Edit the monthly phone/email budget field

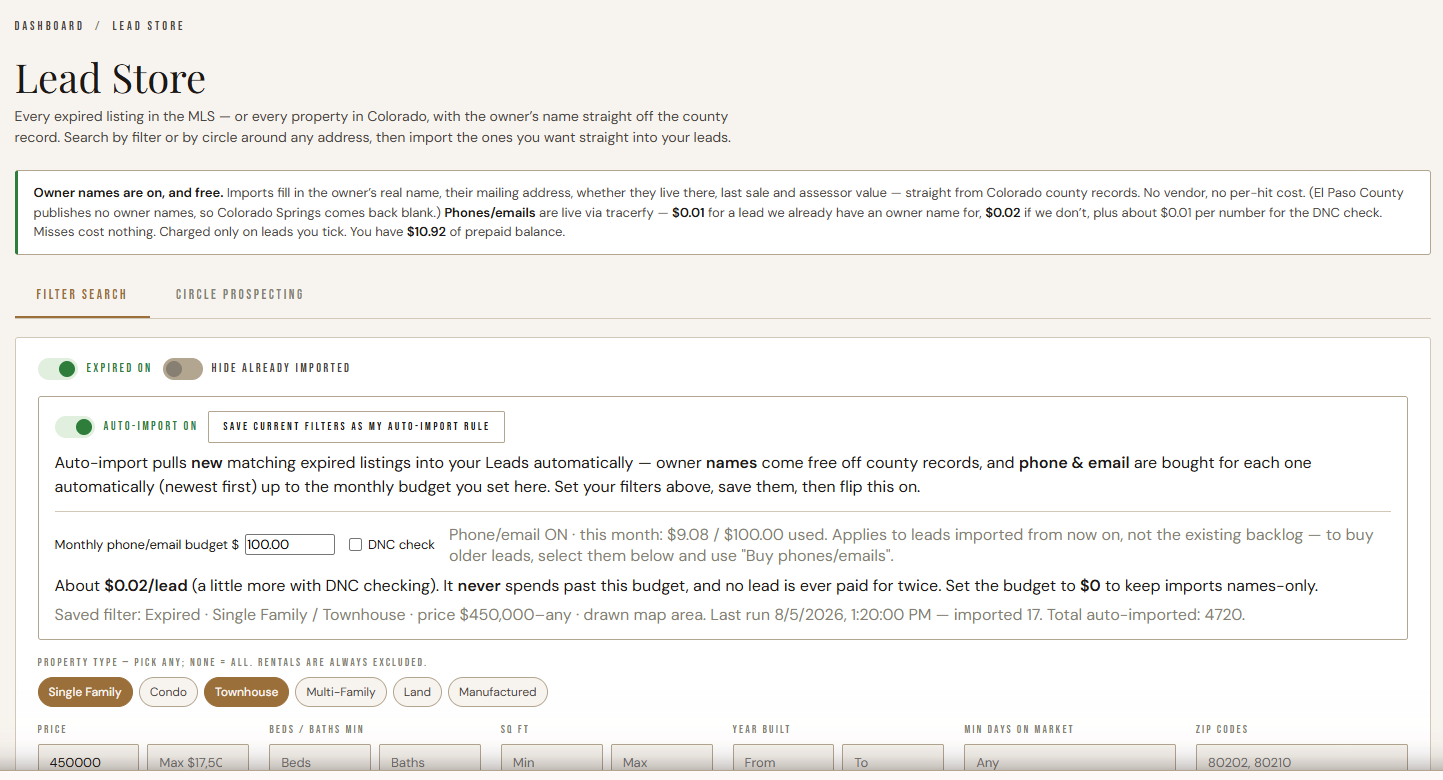coord(290,545)
